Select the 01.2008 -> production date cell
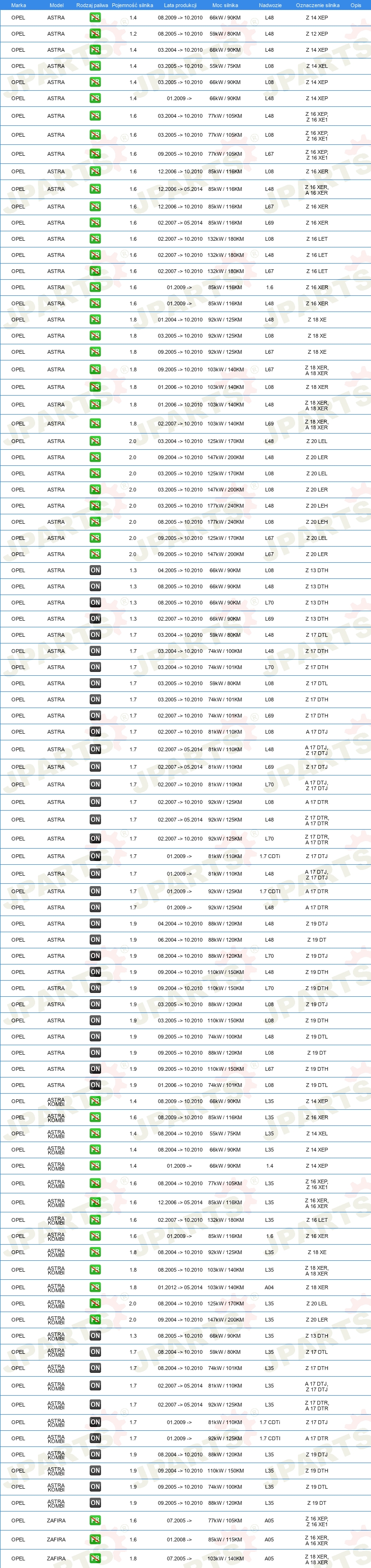This screenshot has height=1568, width=371. 179,1540
